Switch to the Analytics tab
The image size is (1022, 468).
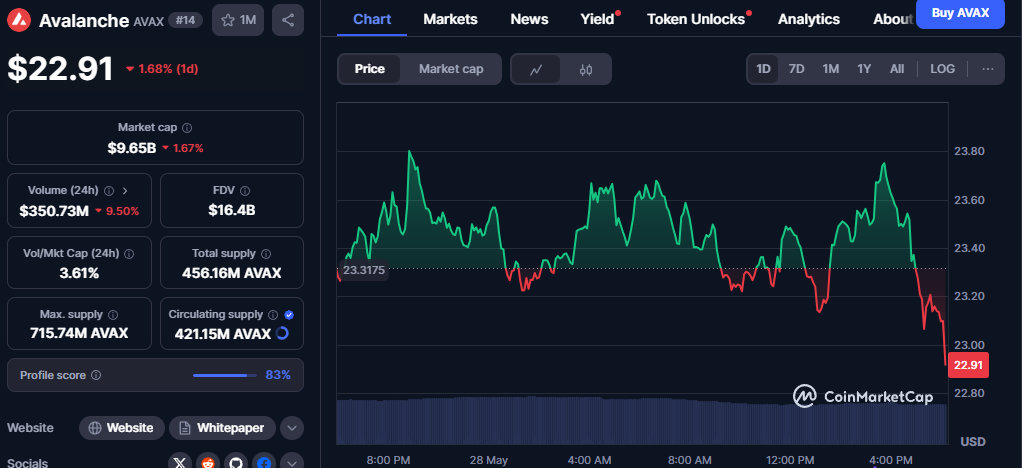[809, 20]
